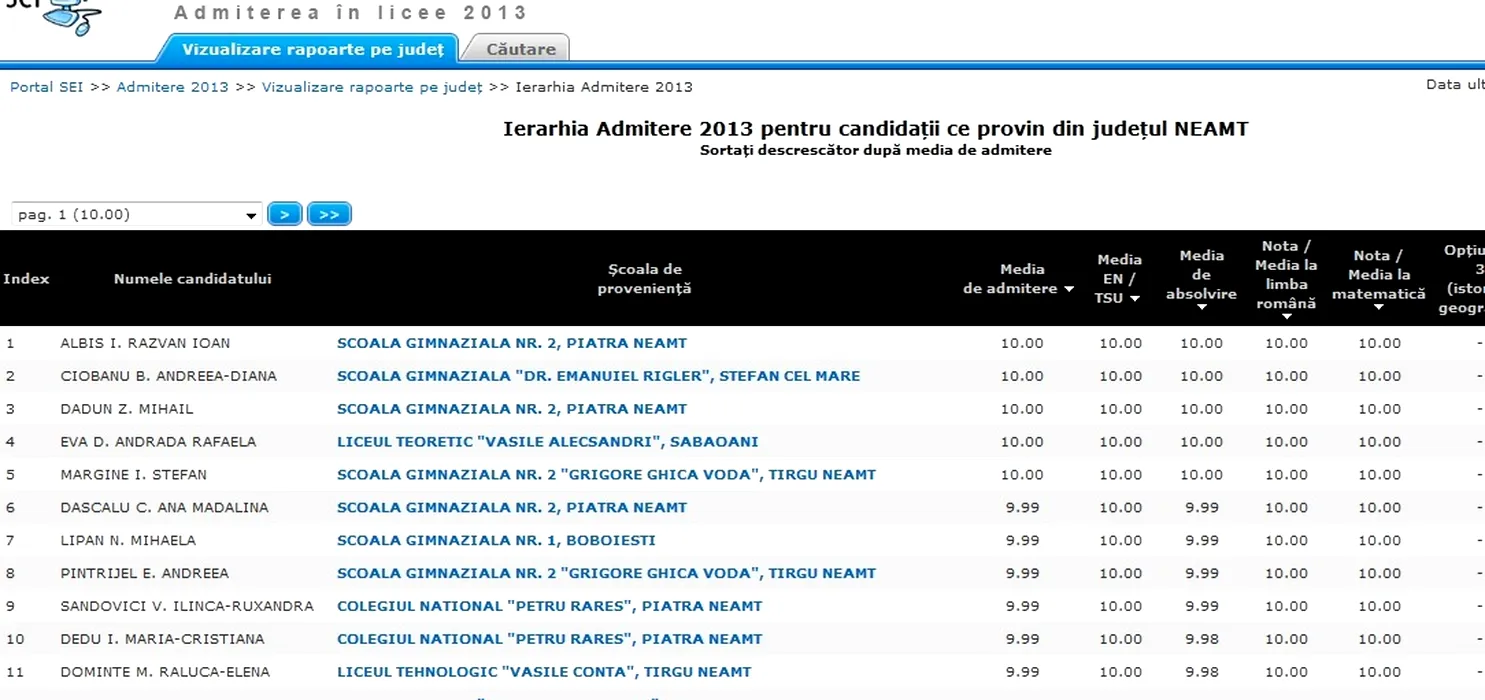Open Admitere 2013 breadcrumb link
This screenshot has width=1485, height=700.
tap(172, 87)
